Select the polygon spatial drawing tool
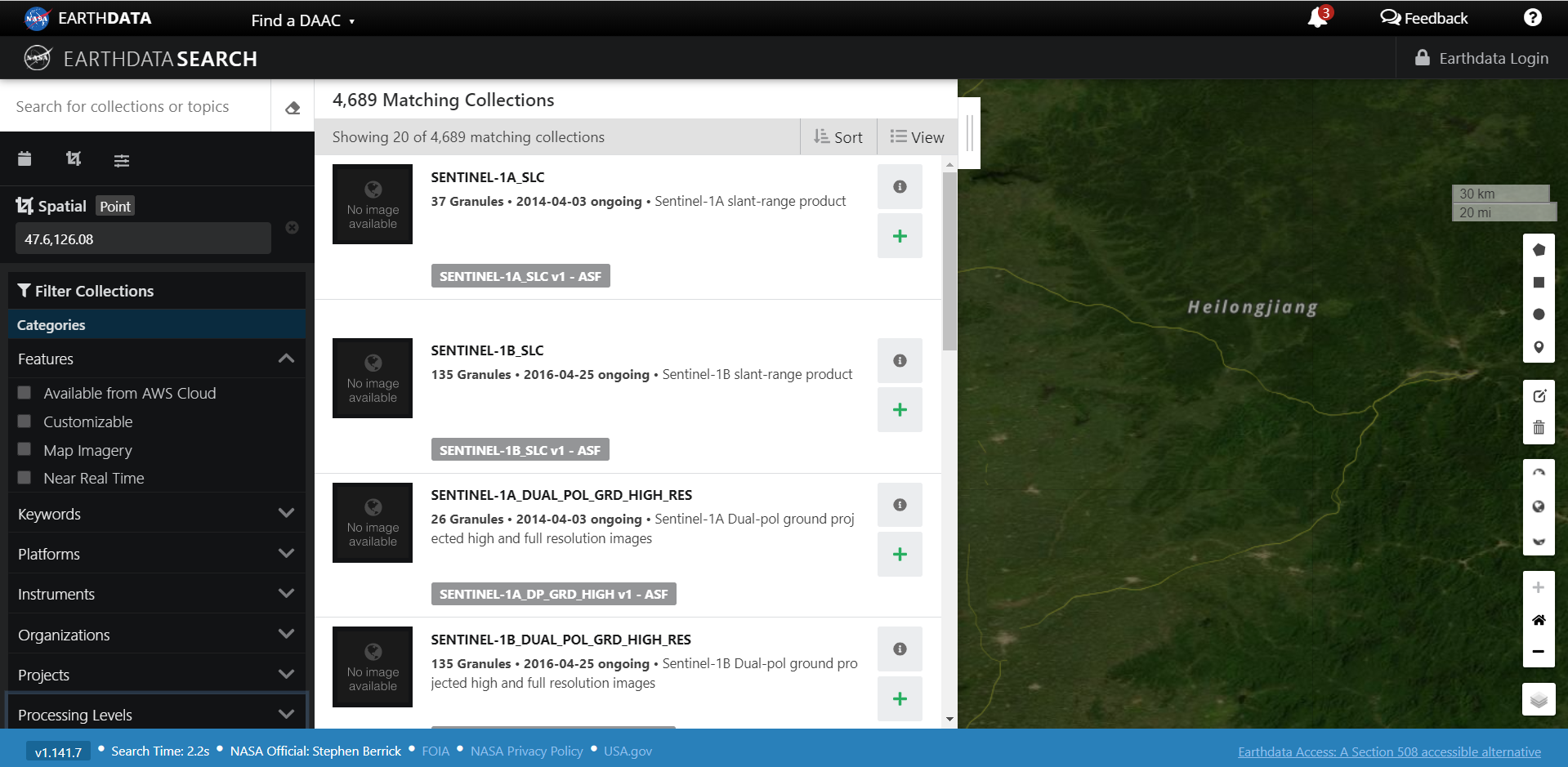 coord(1539,250)
